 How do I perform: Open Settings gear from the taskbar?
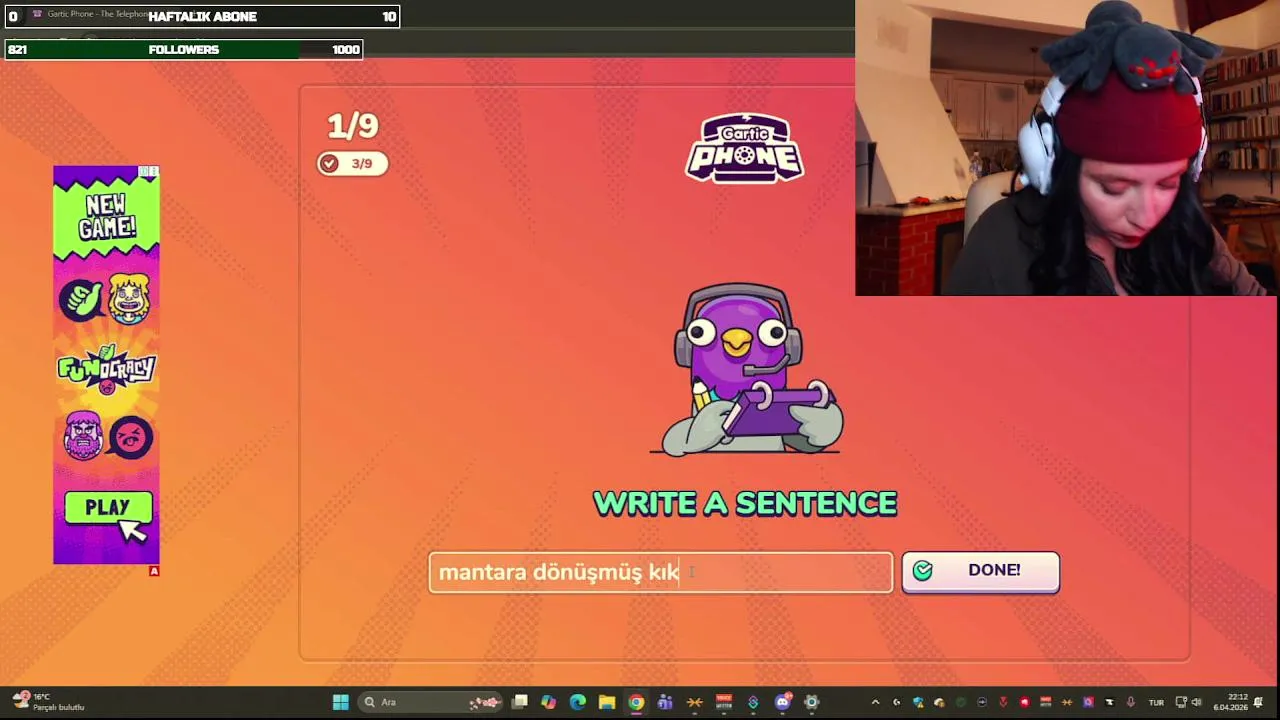[812, 702]
